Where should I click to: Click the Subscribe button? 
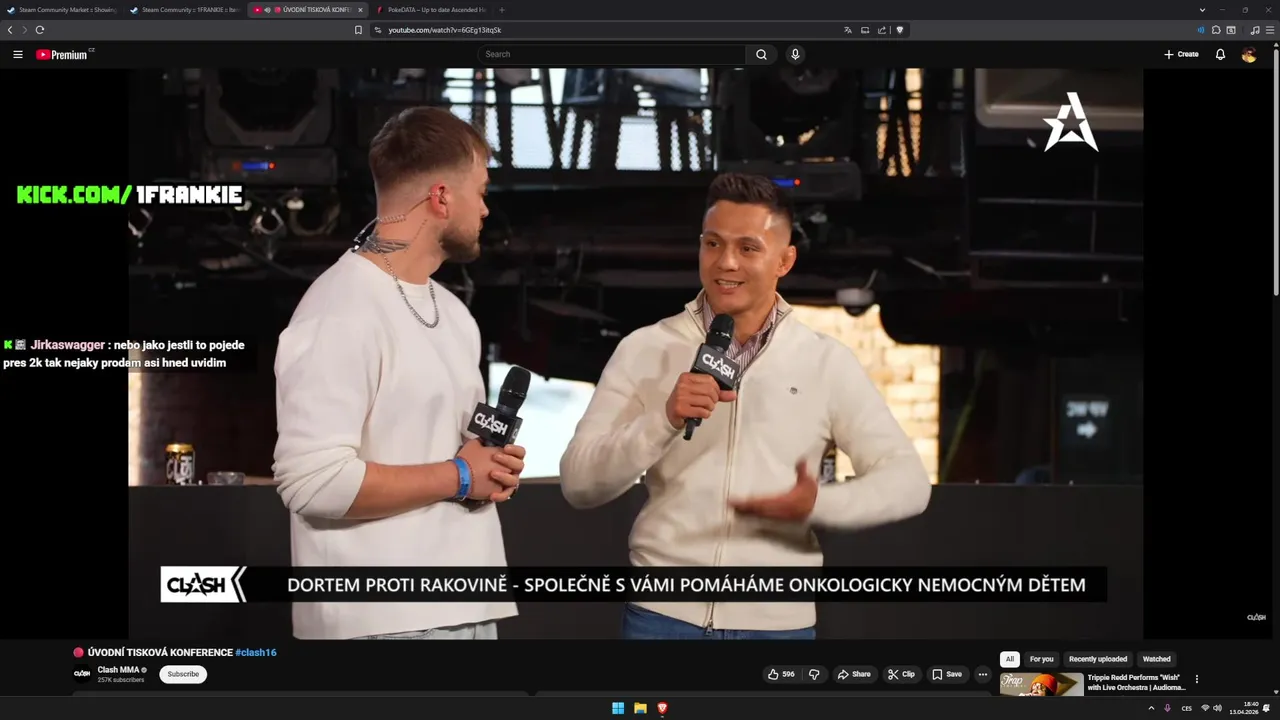(x=183, y=674)
